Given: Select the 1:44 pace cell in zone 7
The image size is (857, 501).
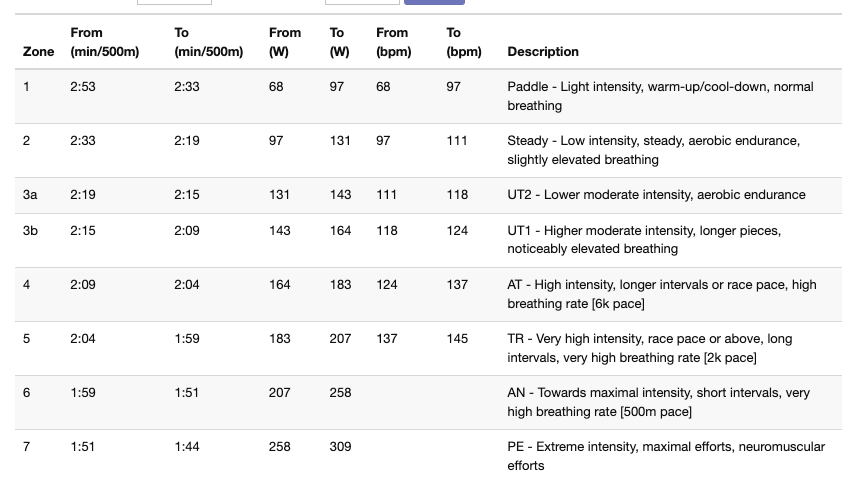Looking at the screenshot, I should pos(186,446).
